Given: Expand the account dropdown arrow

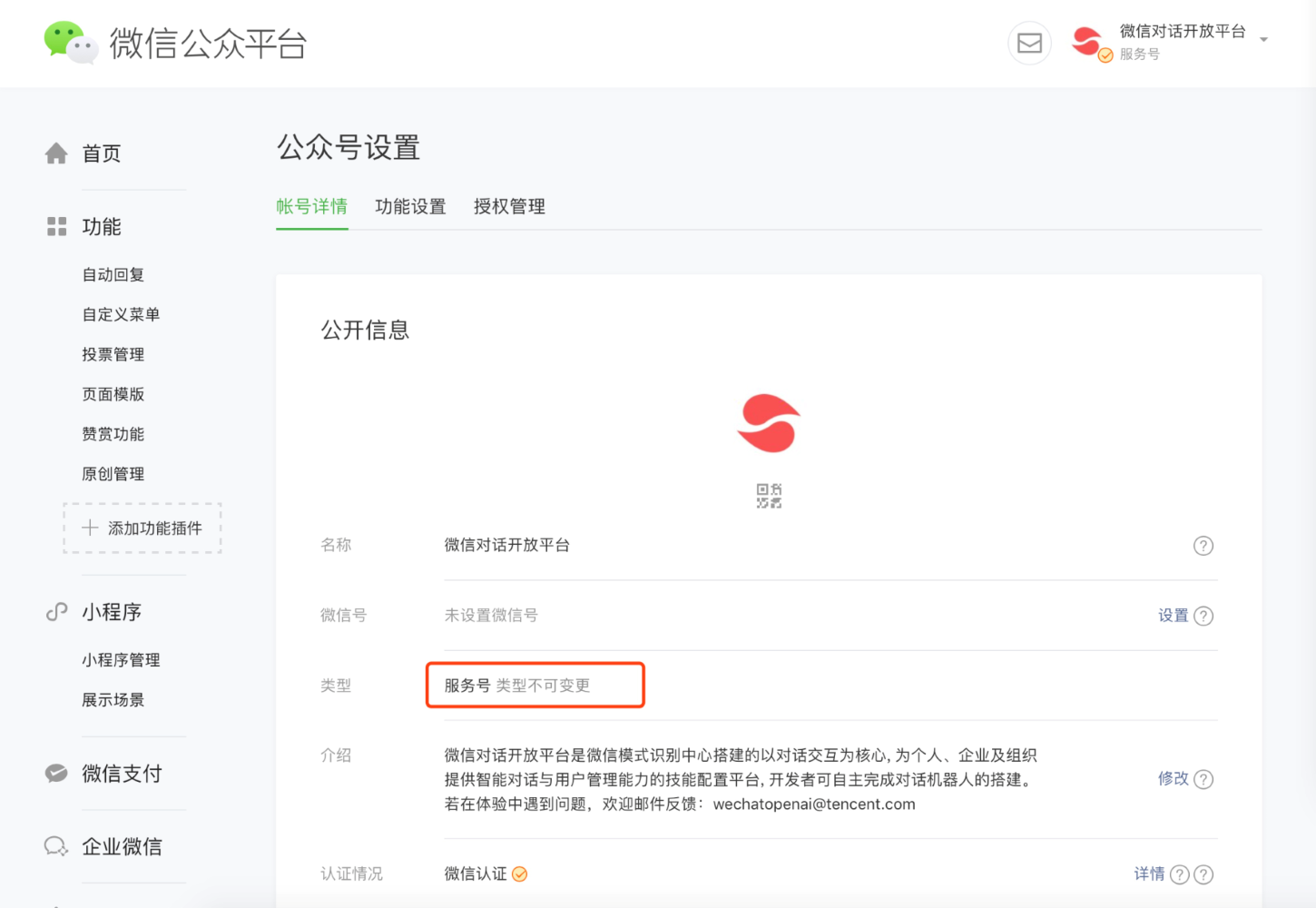Looking at the screenshot, I should tap(1263, 40).
